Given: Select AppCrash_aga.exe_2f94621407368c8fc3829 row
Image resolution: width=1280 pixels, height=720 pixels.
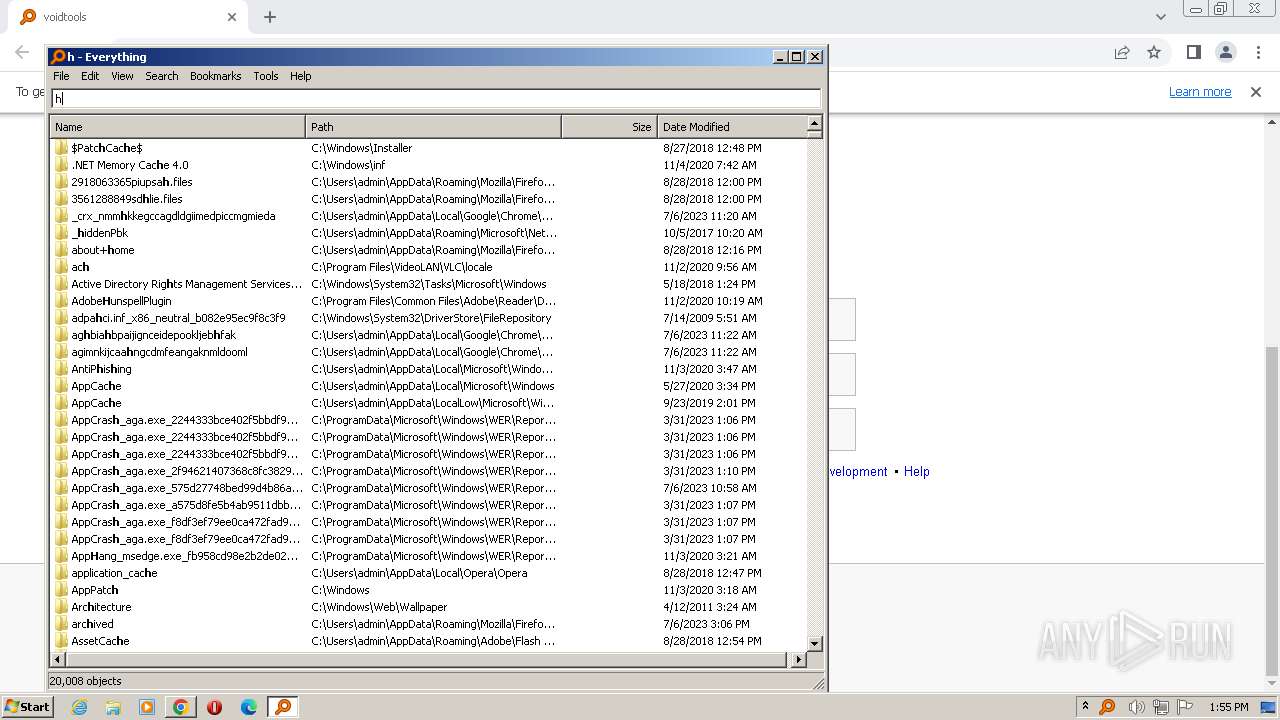Looking at the screenshot, I should 428,471.
